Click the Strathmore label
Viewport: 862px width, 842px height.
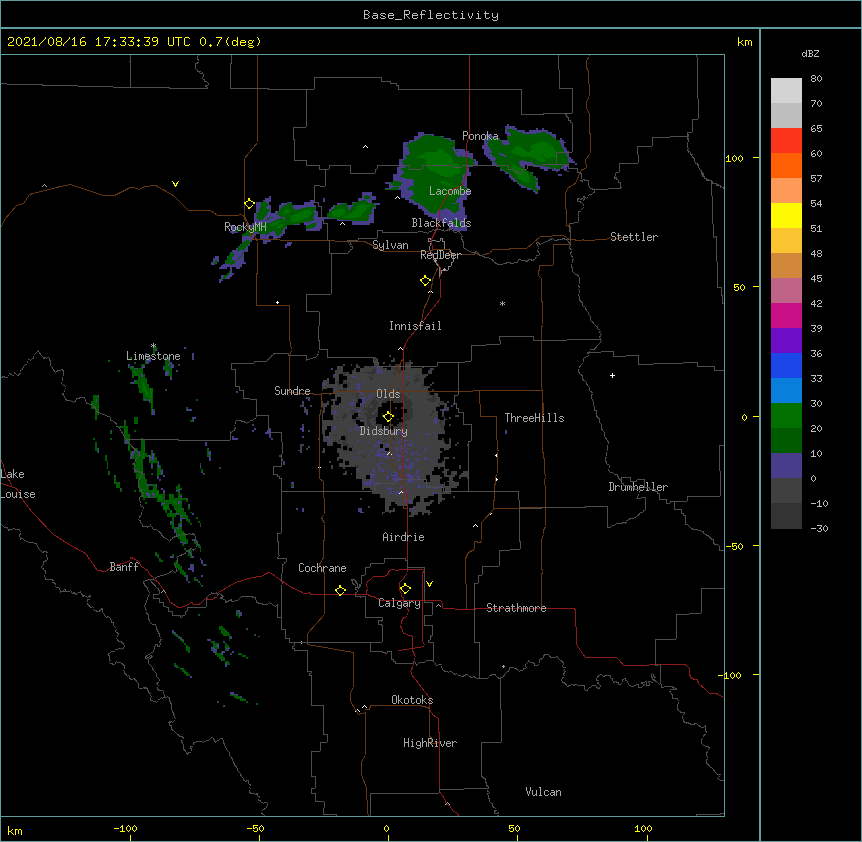(516, 608)
